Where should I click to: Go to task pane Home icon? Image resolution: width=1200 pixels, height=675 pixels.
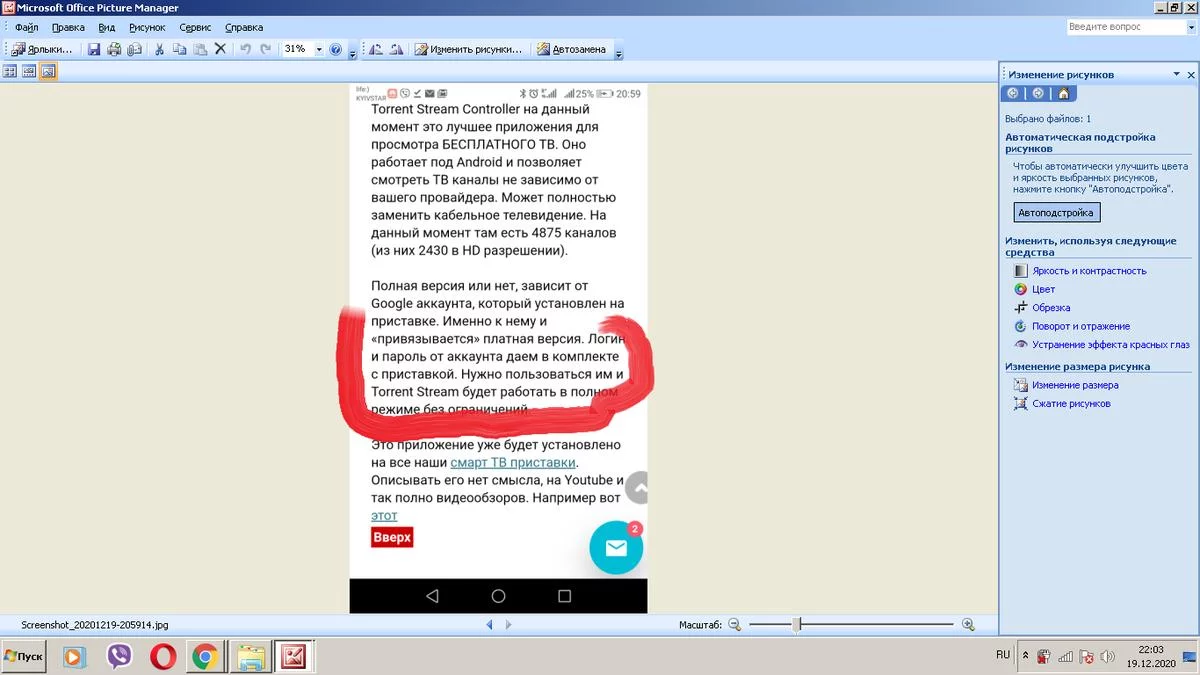click(x=1063, y=93)
